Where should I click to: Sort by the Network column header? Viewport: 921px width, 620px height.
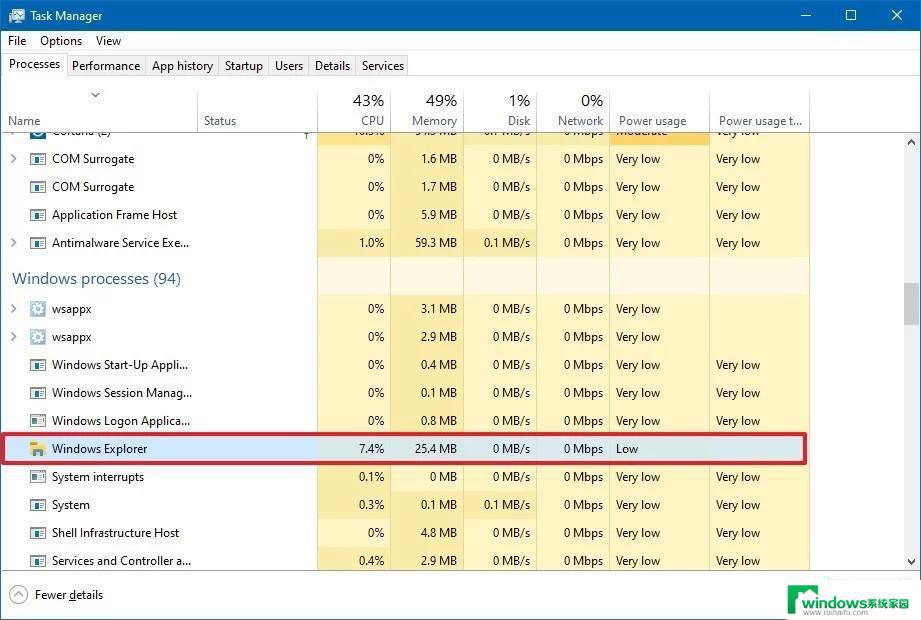click(x=573, y=110)
